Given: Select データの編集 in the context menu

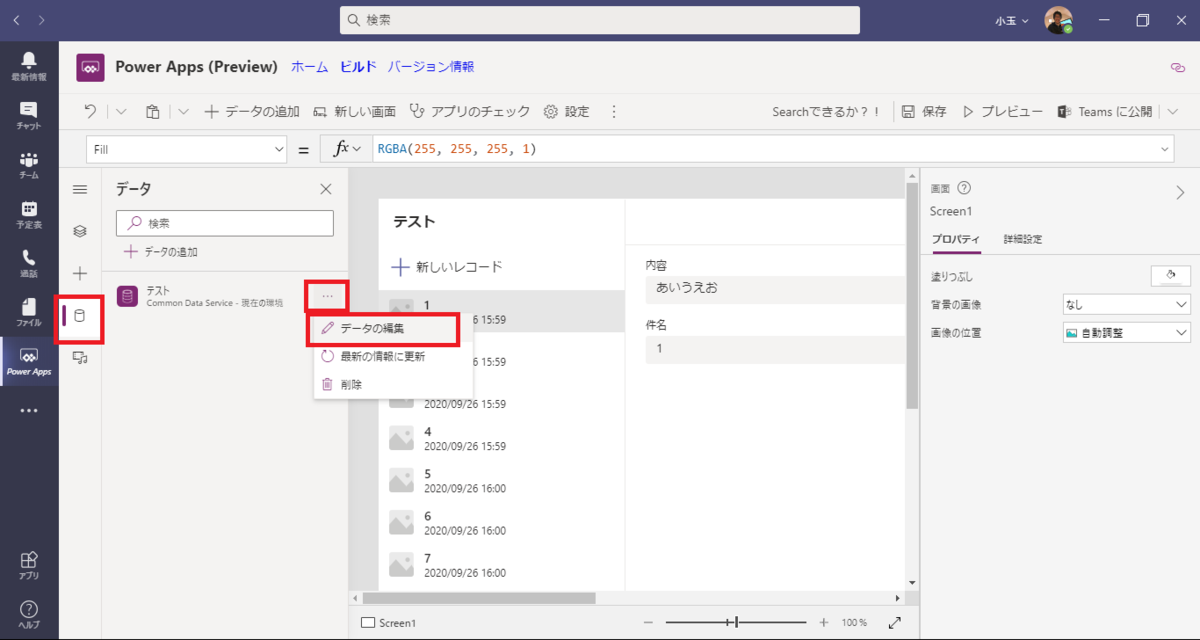Looking at the screenshot, I should (386, 328).
